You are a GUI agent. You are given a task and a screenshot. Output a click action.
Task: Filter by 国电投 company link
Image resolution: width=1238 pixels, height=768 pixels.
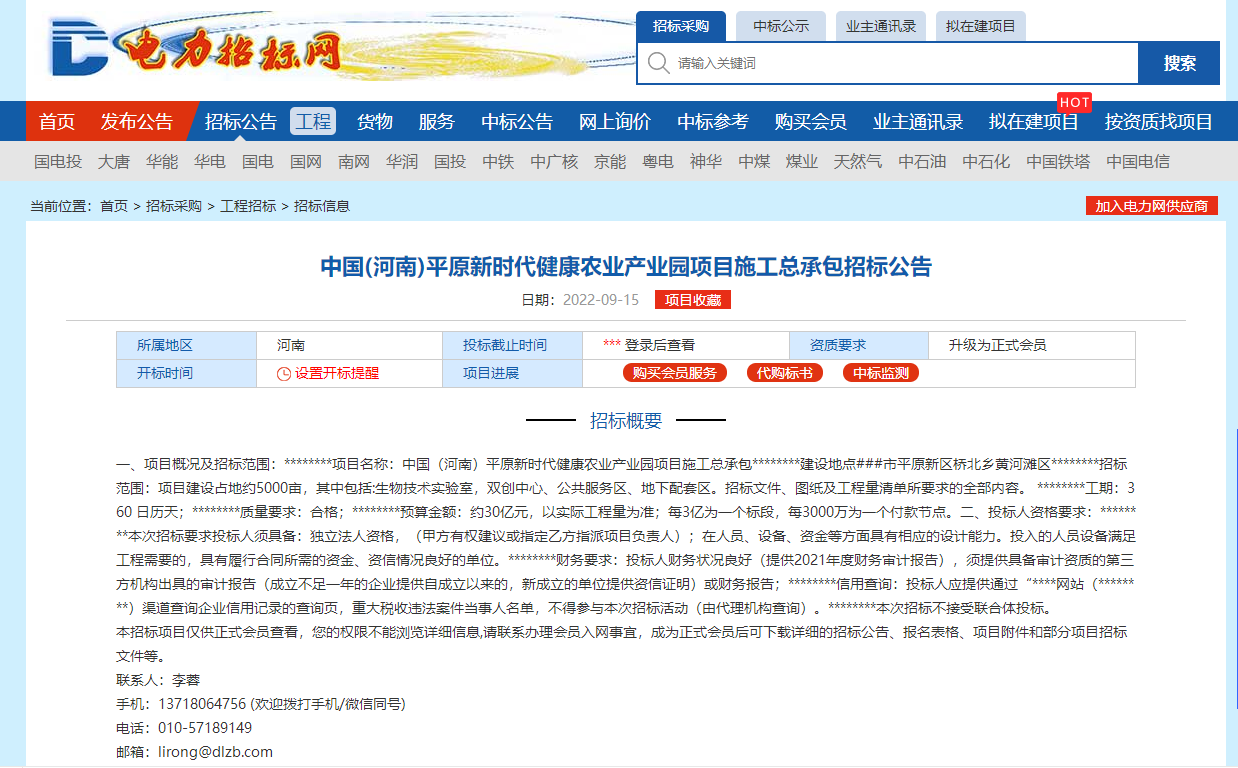[x=58, y=161]
